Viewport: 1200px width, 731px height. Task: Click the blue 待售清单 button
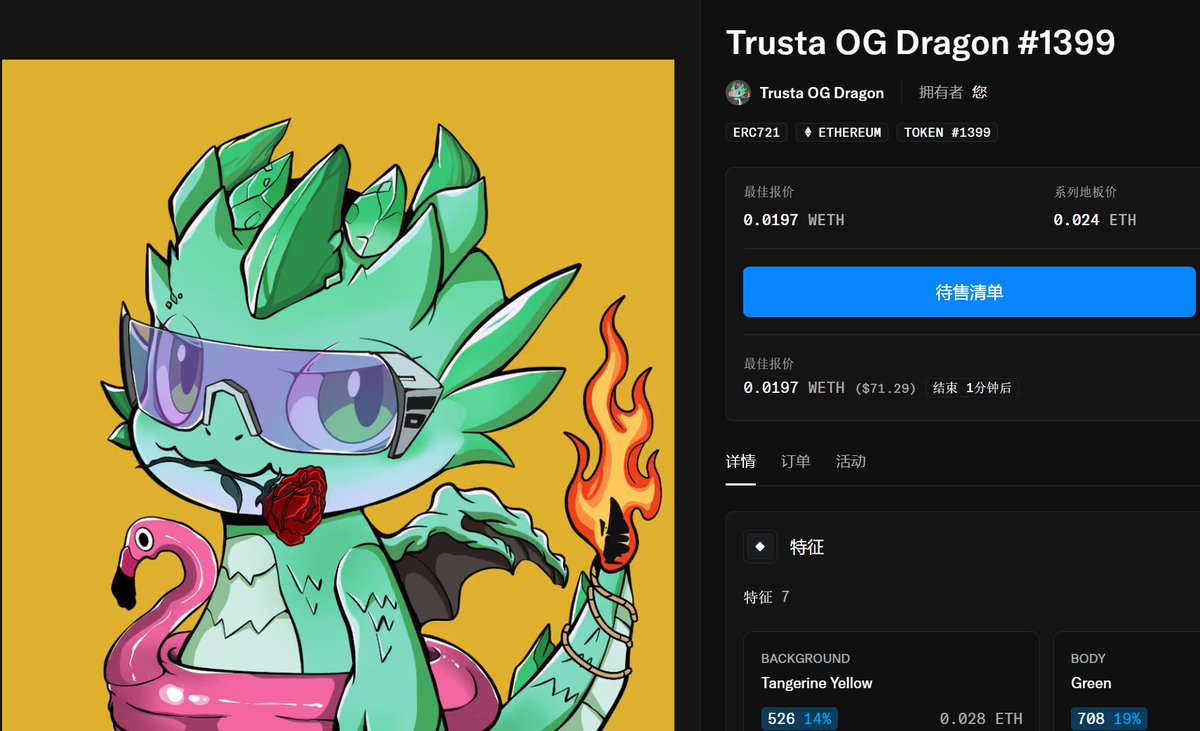(969, 292)
